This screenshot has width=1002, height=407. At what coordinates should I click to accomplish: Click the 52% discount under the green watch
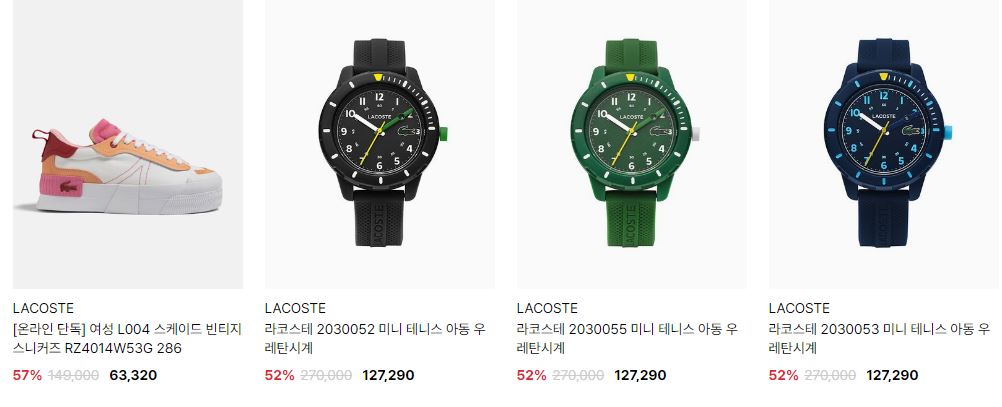[x=532, y=376]
